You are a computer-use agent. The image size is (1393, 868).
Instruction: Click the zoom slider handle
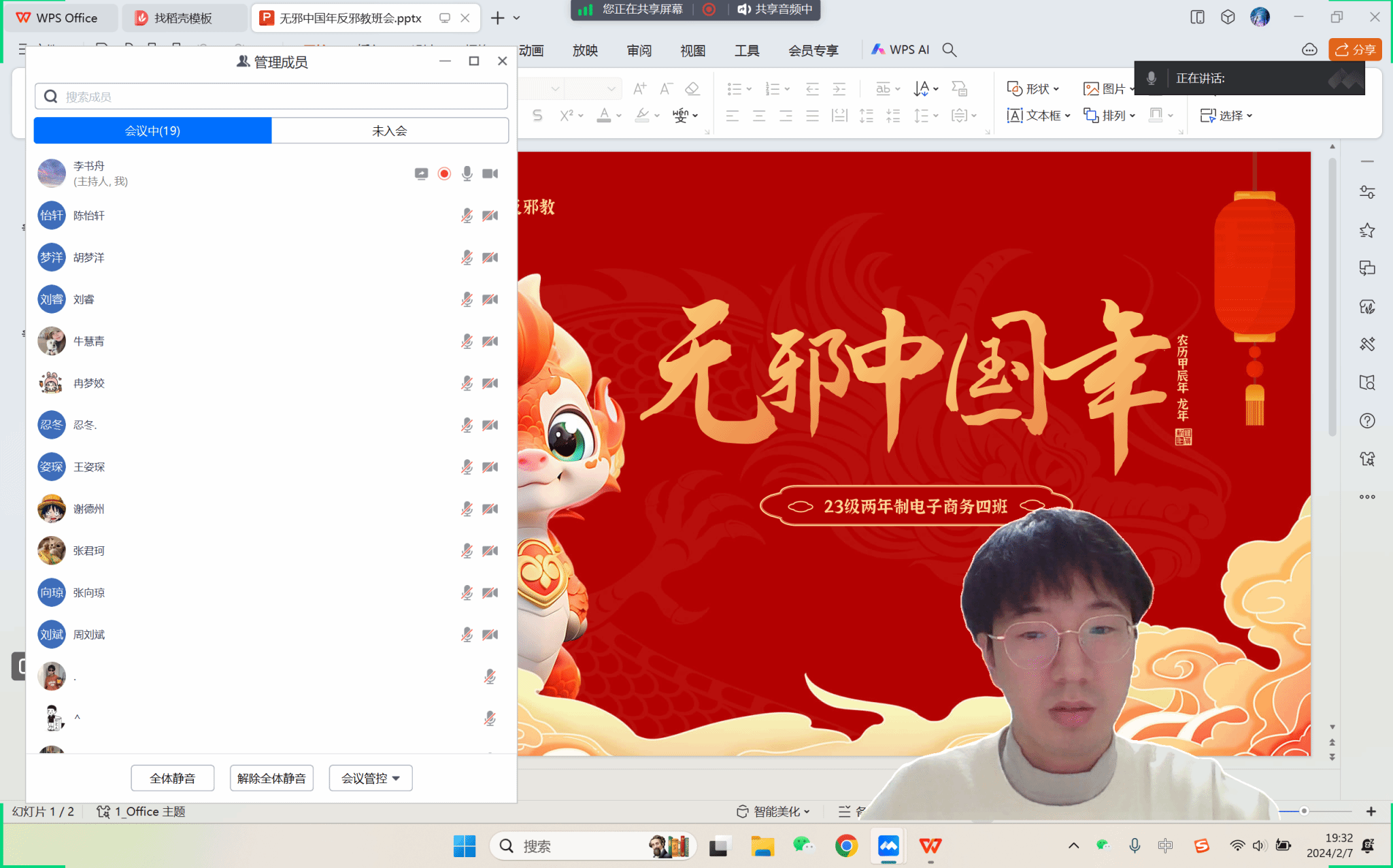coord(1304,811)
